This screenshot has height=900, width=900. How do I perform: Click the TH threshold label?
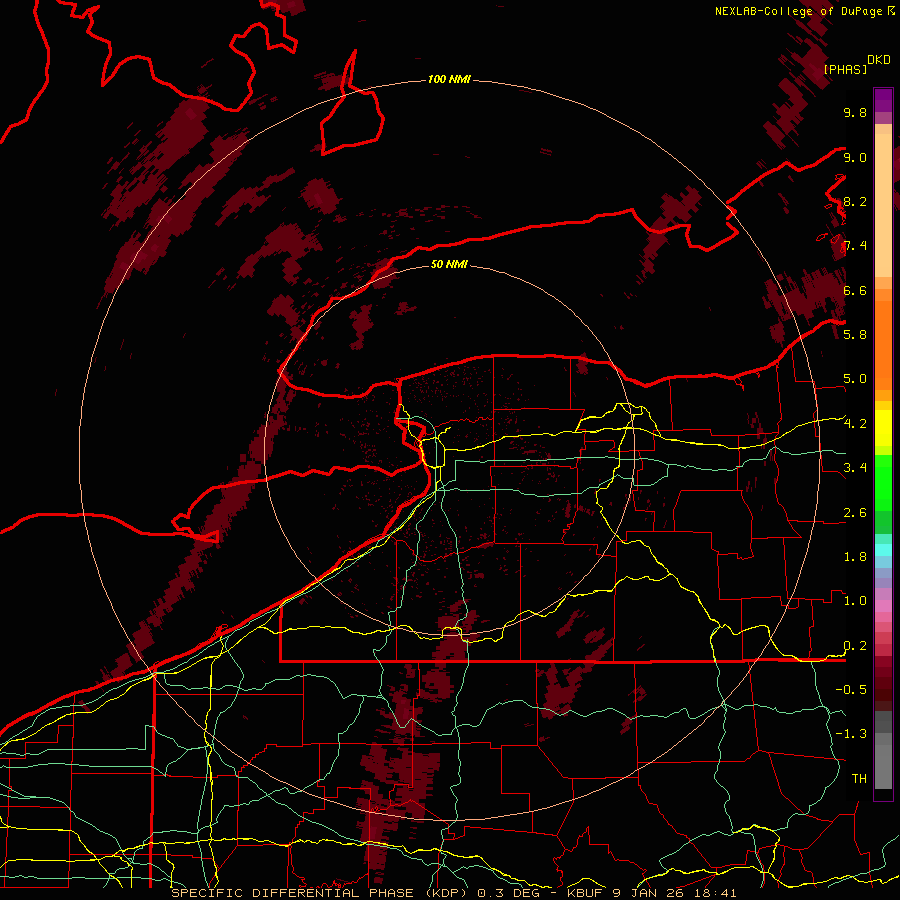[x=859, y=779]
